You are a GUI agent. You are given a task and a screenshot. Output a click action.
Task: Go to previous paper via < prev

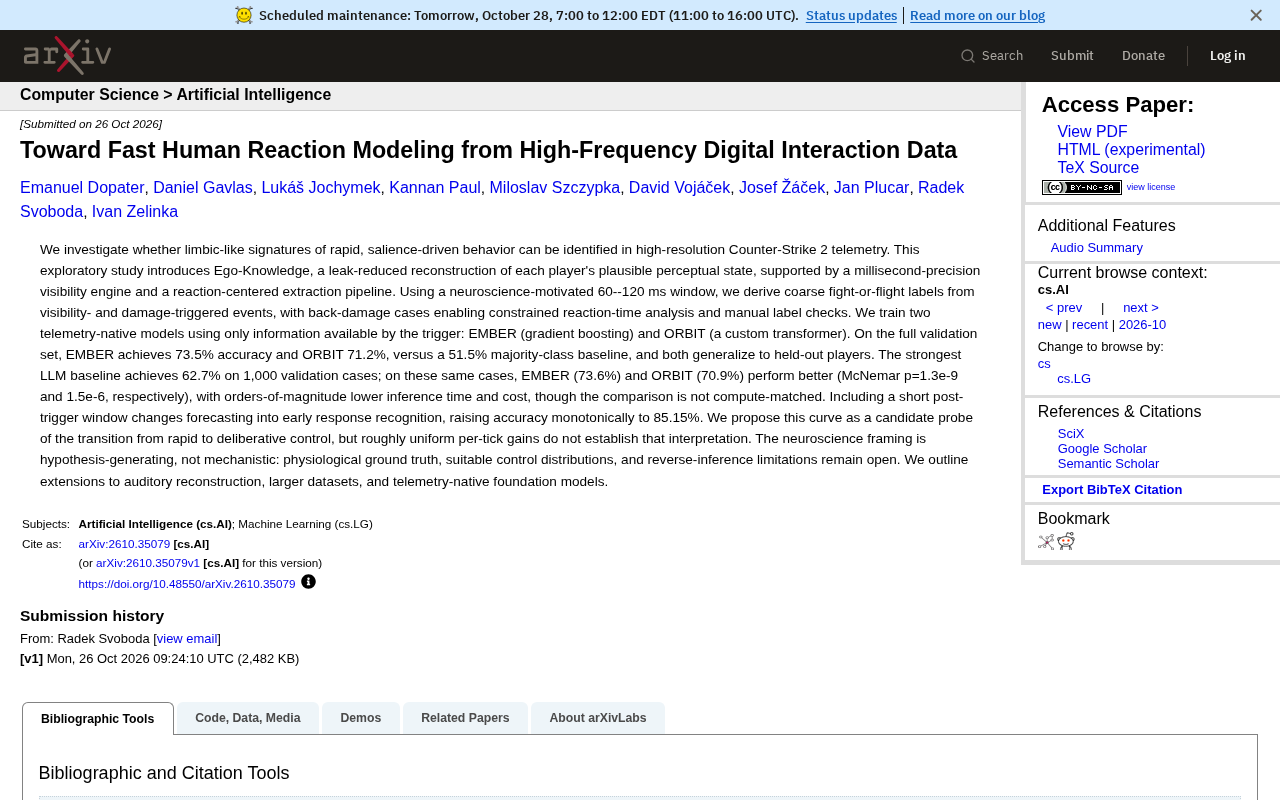[x=1064, y=308]
